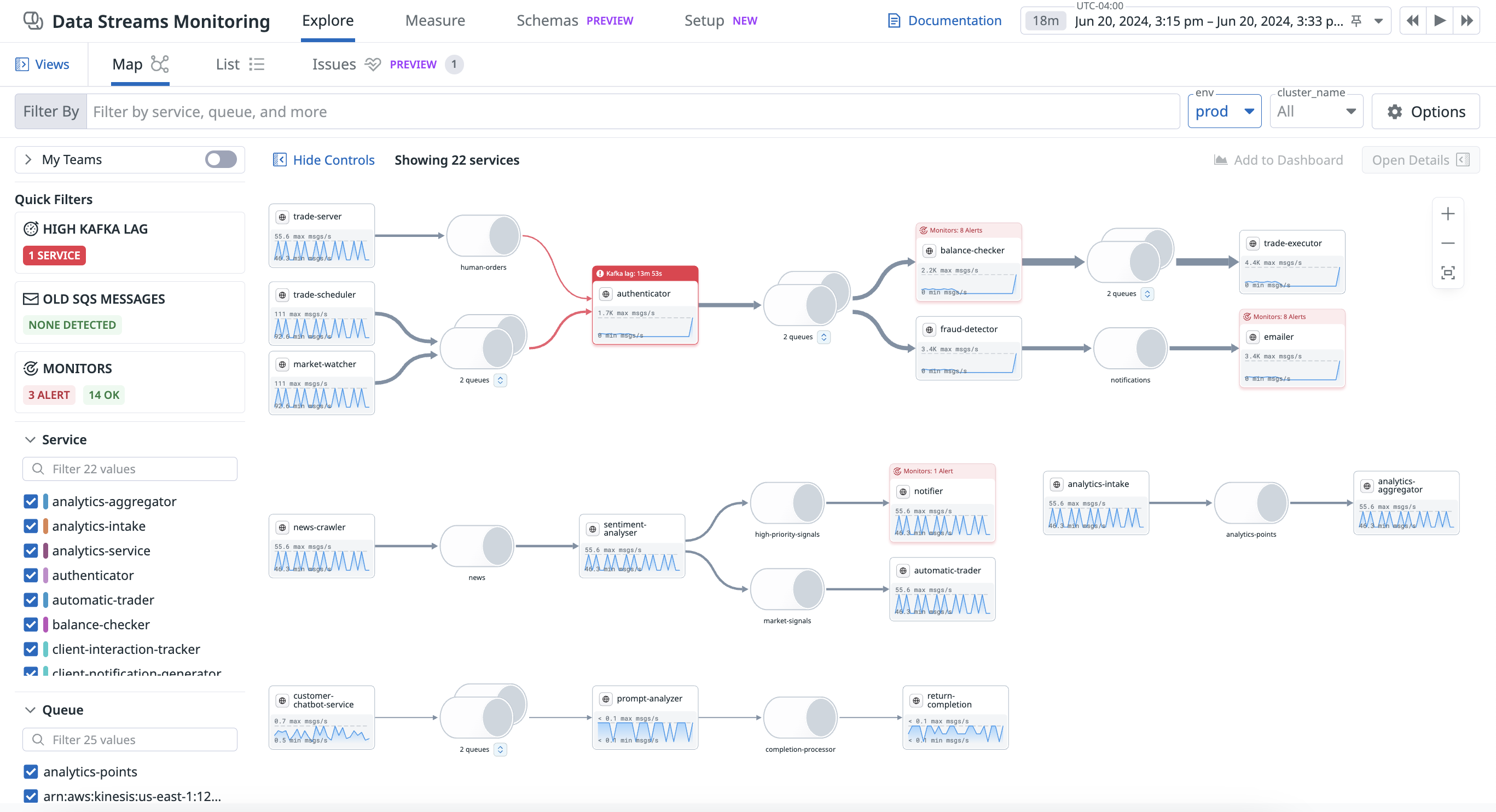Open the cluster_name All dropdown
The image size is (1496, 812).
1316,112
